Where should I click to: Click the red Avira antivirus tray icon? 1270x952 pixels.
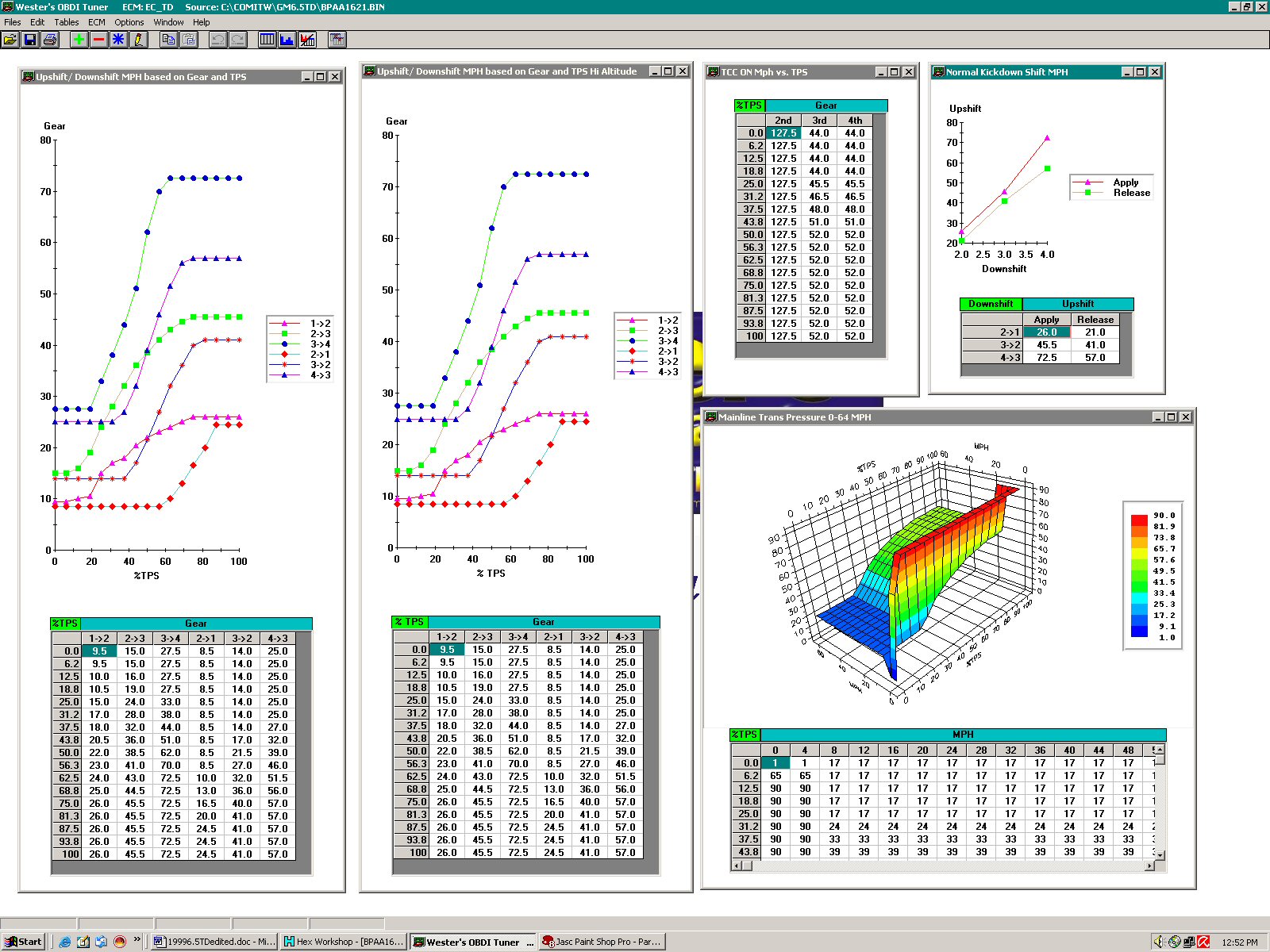(x=1204, y=942)
